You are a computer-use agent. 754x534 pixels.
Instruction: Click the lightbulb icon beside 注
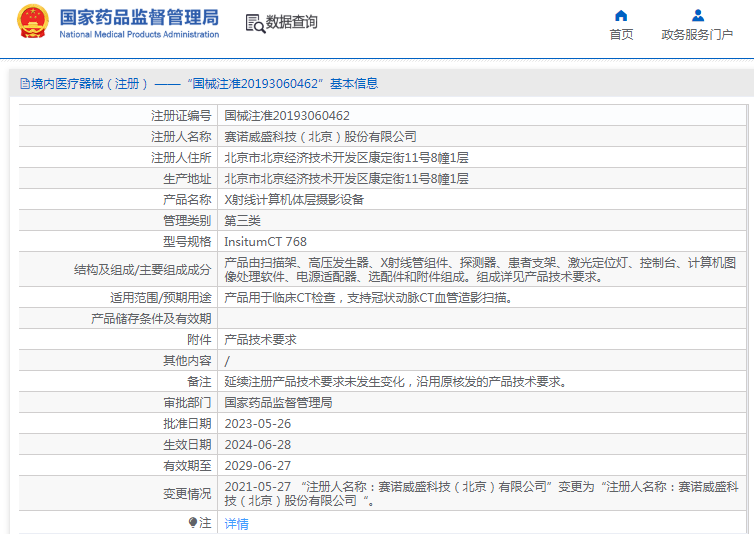(x=193, y=522)
